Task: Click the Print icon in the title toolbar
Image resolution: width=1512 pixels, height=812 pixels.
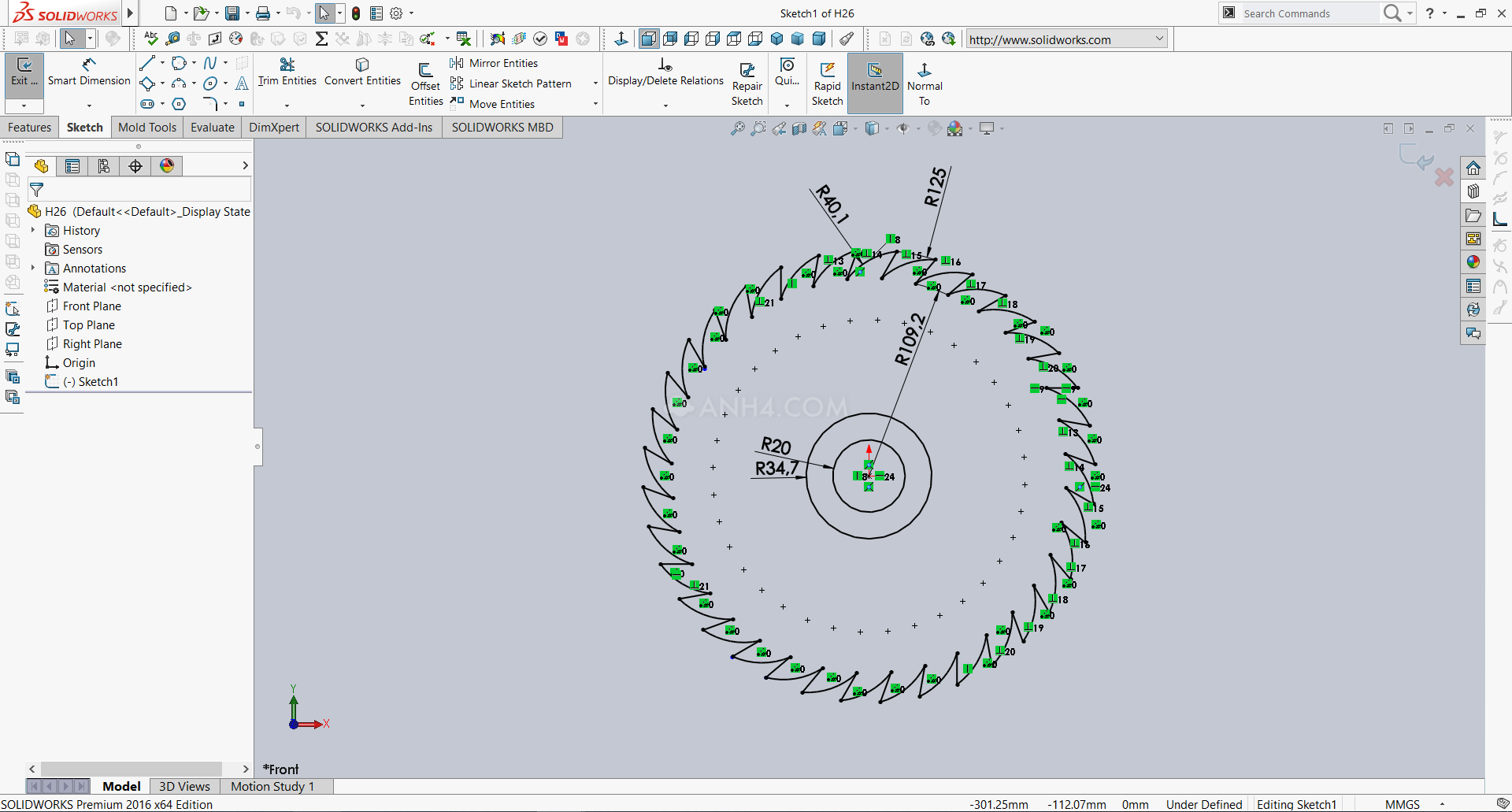Action: tap(263, 13)
